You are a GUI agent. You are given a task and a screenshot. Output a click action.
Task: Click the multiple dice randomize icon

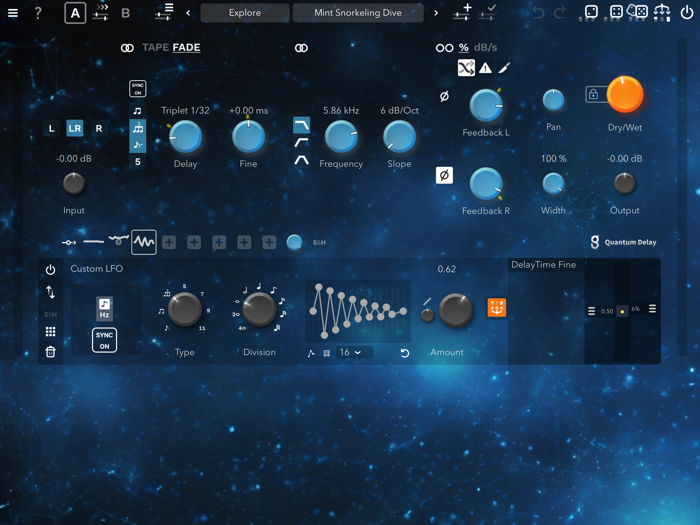point(638,11)
